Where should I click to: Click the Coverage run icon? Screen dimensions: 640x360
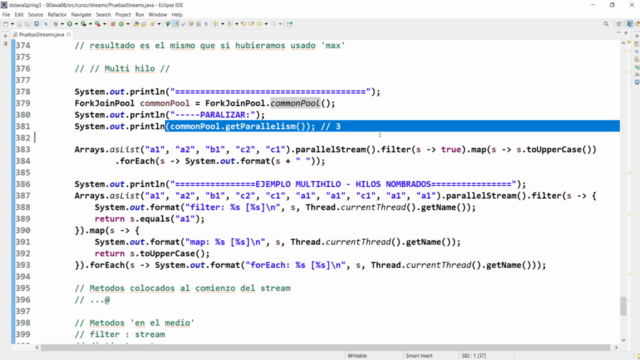pyautogui.click(x=84, y=24)
